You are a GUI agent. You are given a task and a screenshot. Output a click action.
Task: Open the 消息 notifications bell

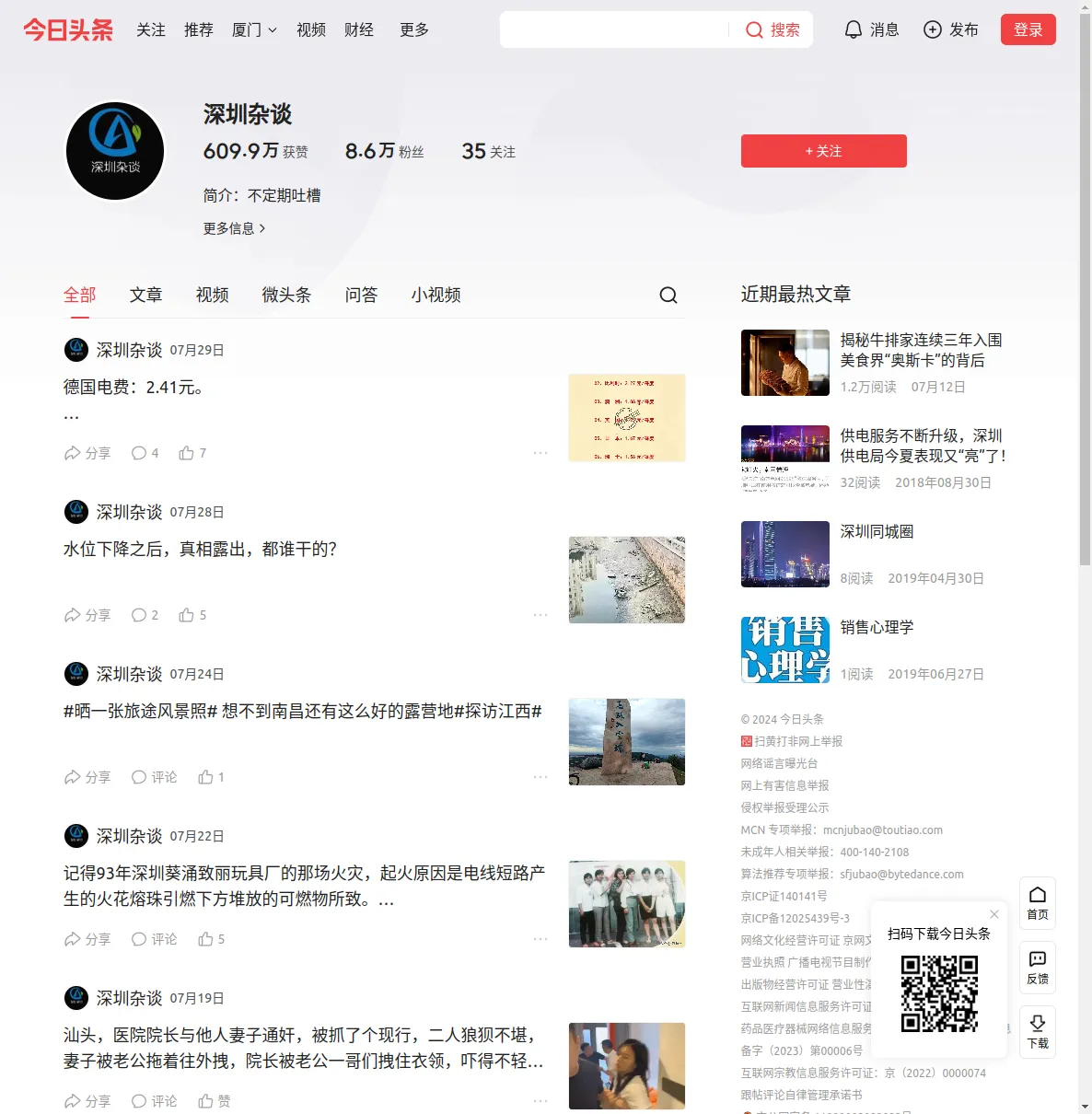click(x=871, y=29)
